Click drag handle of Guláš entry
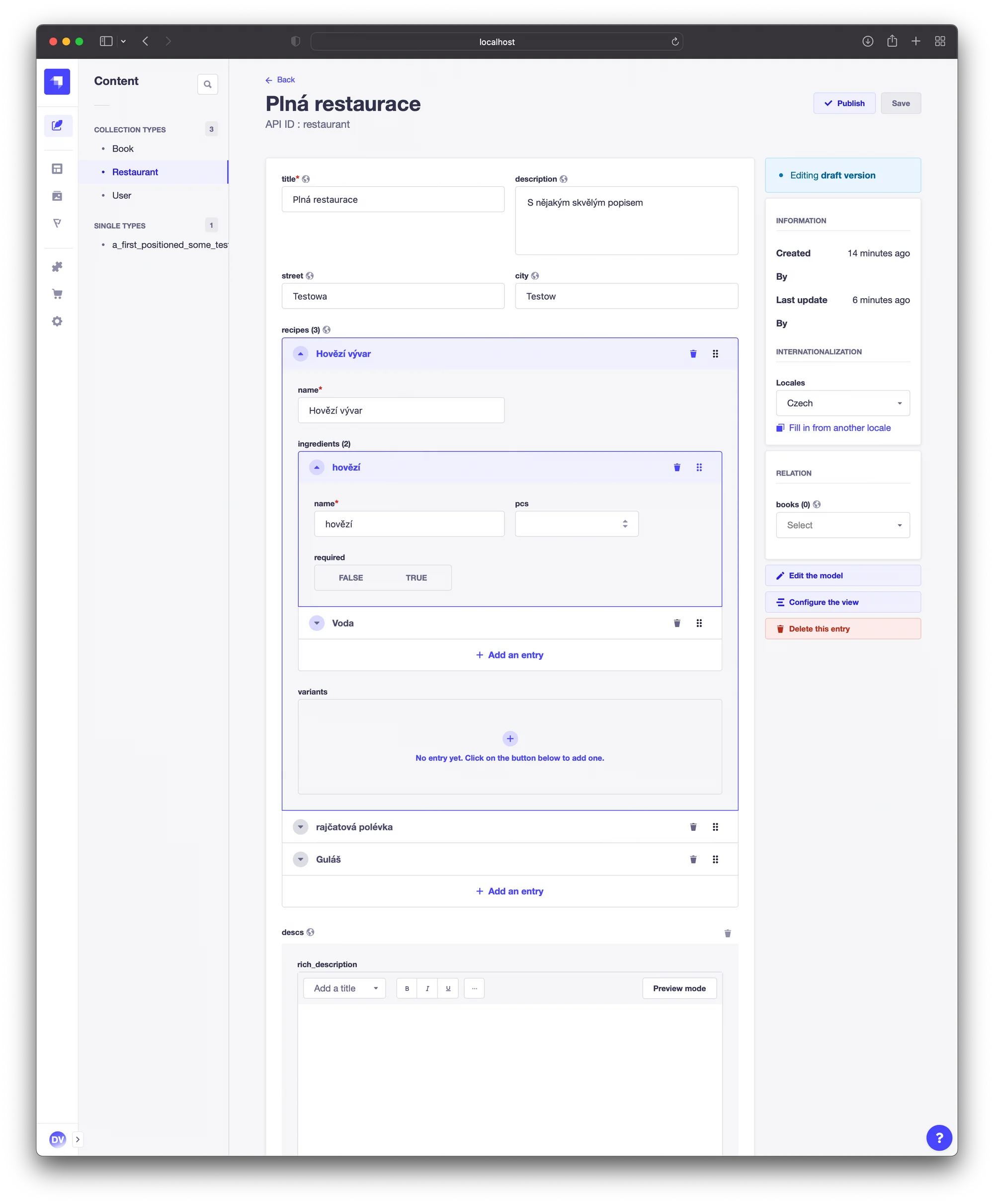Screen dimensions: 994x1204 715,859
